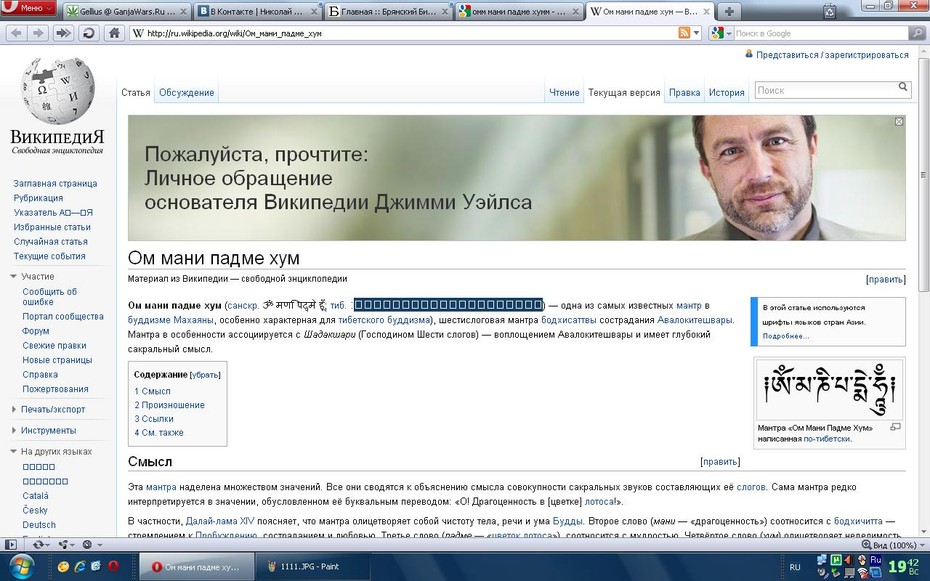Open the Случайная статья link
Screen dimensions: 930x581
(50, 241)
